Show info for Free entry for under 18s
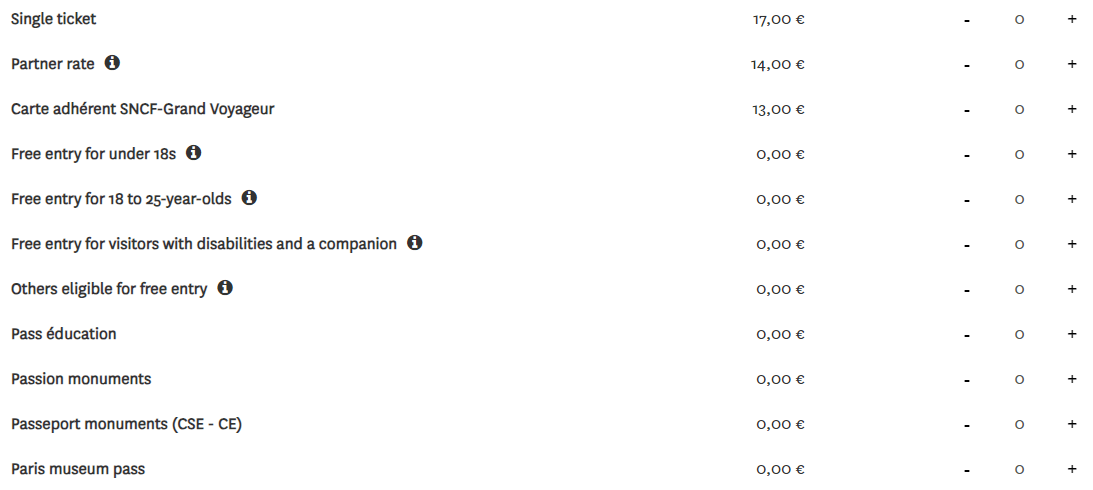Image resolution: width=1093 pixels, height=490 pixels. coord(194,153)
